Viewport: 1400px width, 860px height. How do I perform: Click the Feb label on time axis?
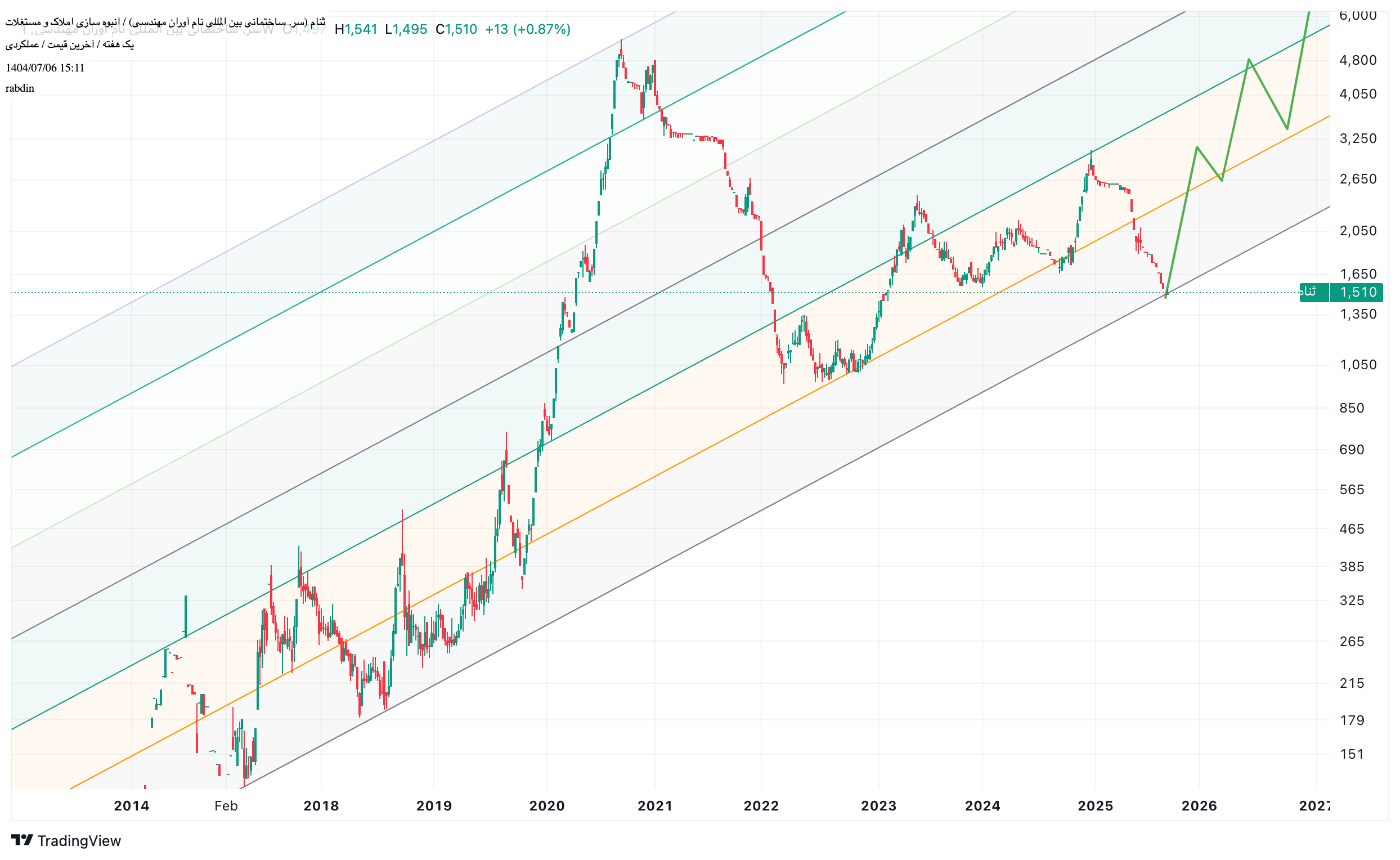[x=226, y=806]
